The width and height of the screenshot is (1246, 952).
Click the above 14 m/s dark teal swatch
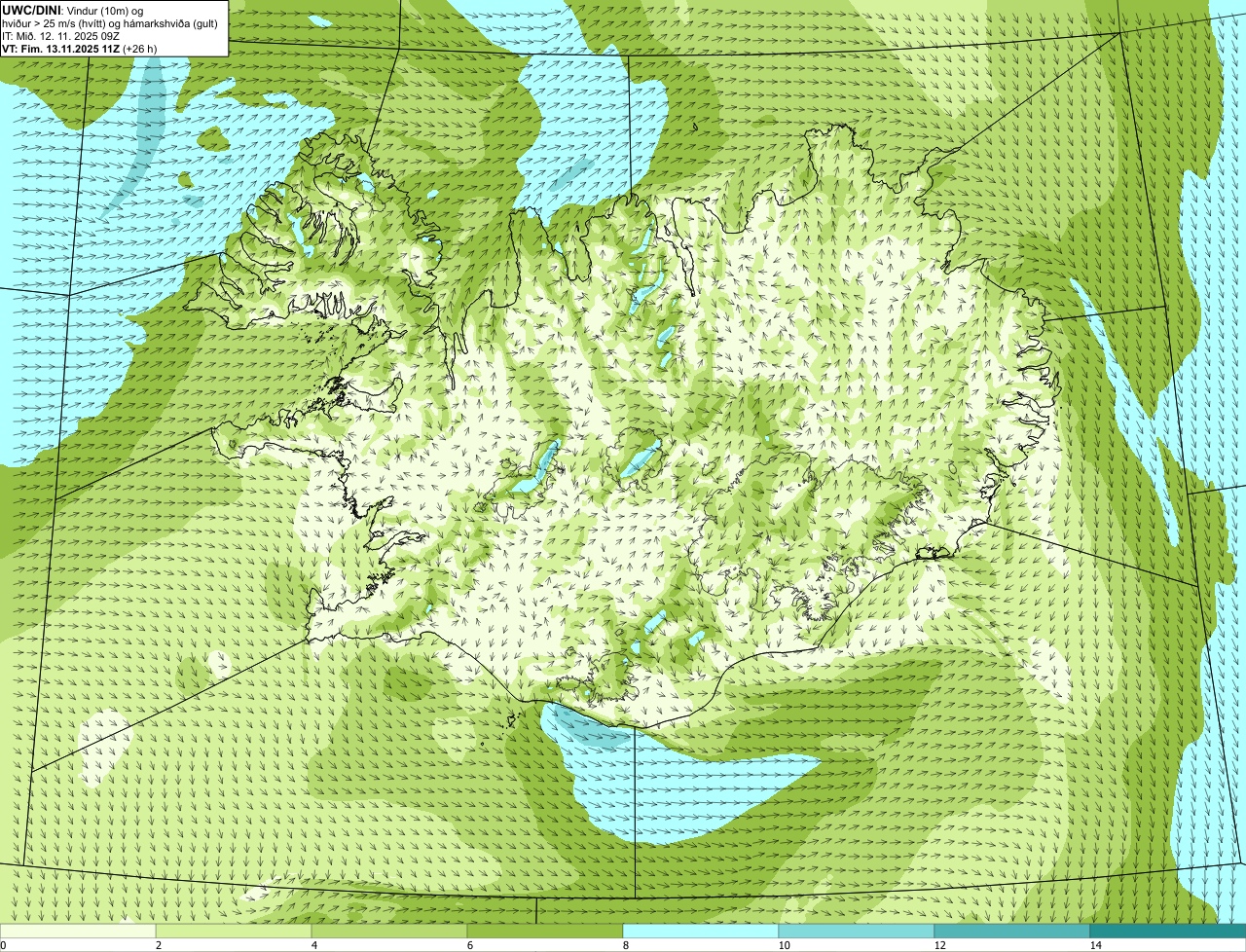pyautogui.click(x=1168, y=932)
